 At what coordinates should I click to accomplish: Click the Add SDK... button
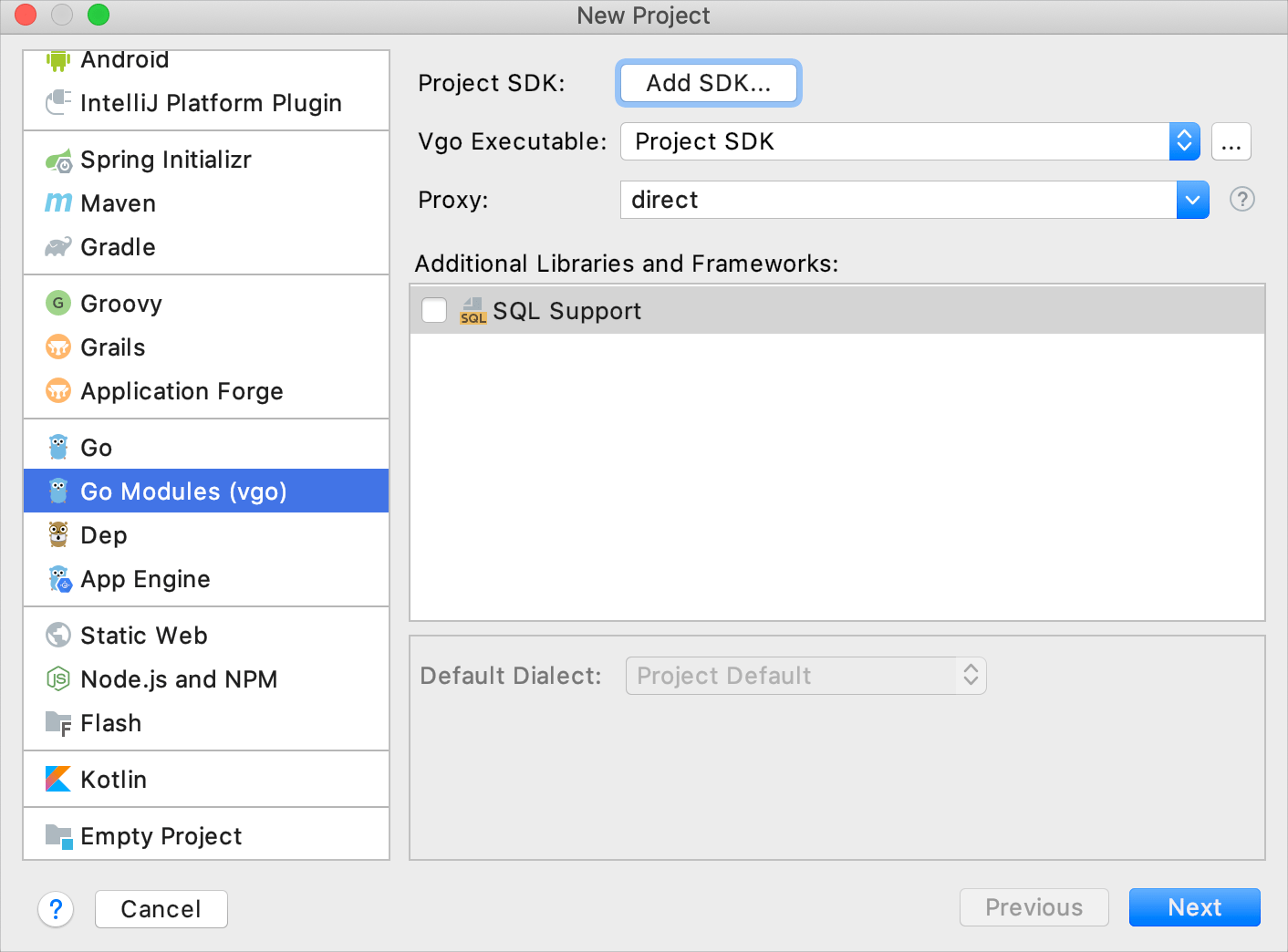(x=709, y=83)
